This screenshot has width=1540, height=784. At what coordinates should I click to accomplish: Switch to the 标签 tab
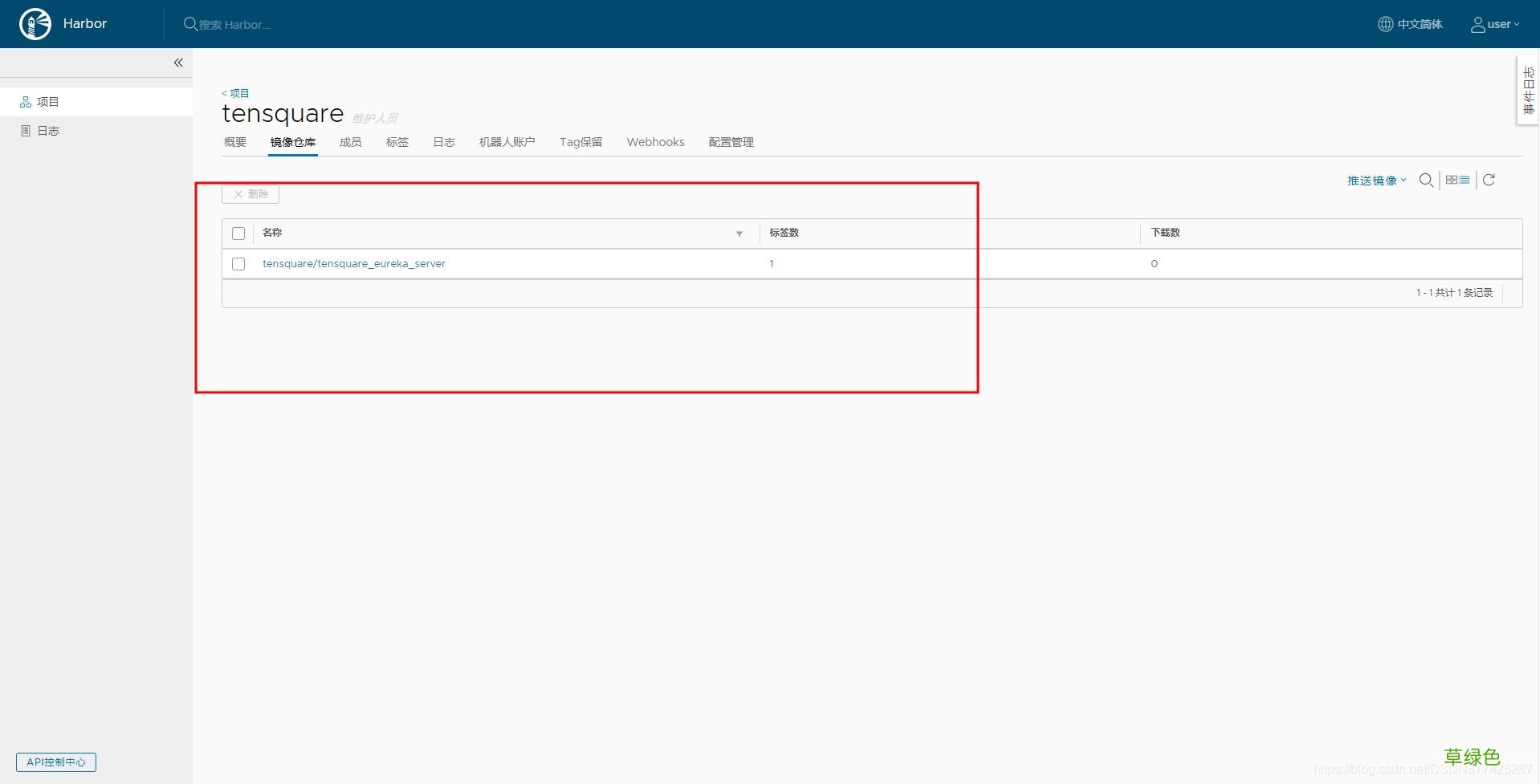(397, 142)
